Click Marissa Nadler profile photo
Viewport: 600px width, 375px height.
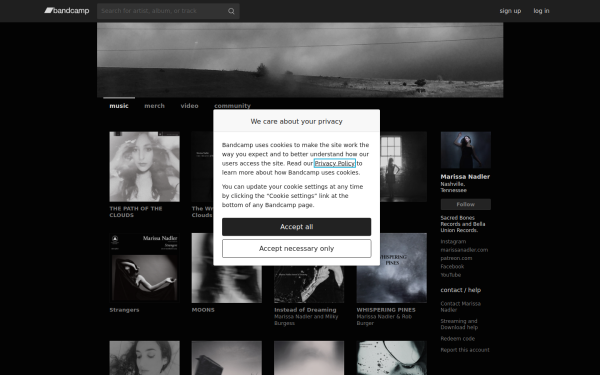point(466,150)
